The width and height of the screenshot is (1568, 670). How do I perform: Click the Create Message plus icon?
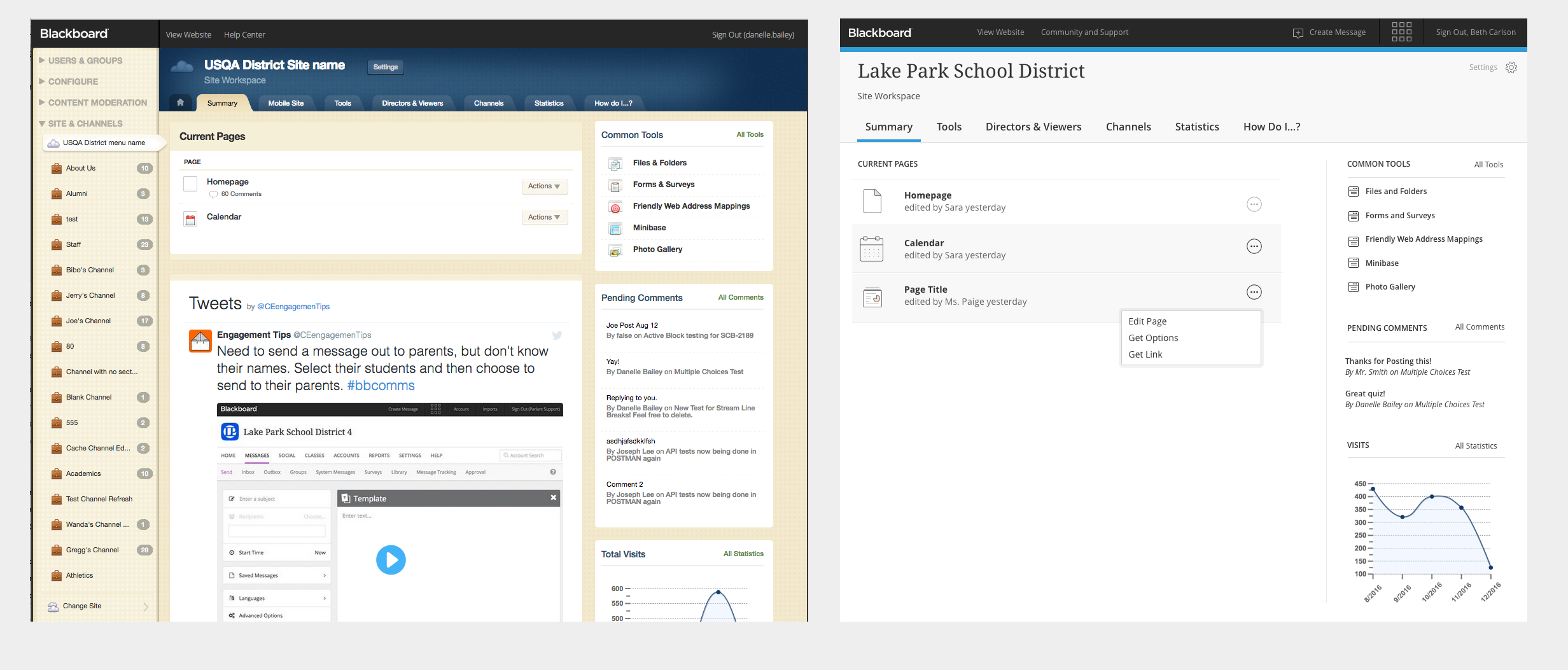coord(1298,32)
